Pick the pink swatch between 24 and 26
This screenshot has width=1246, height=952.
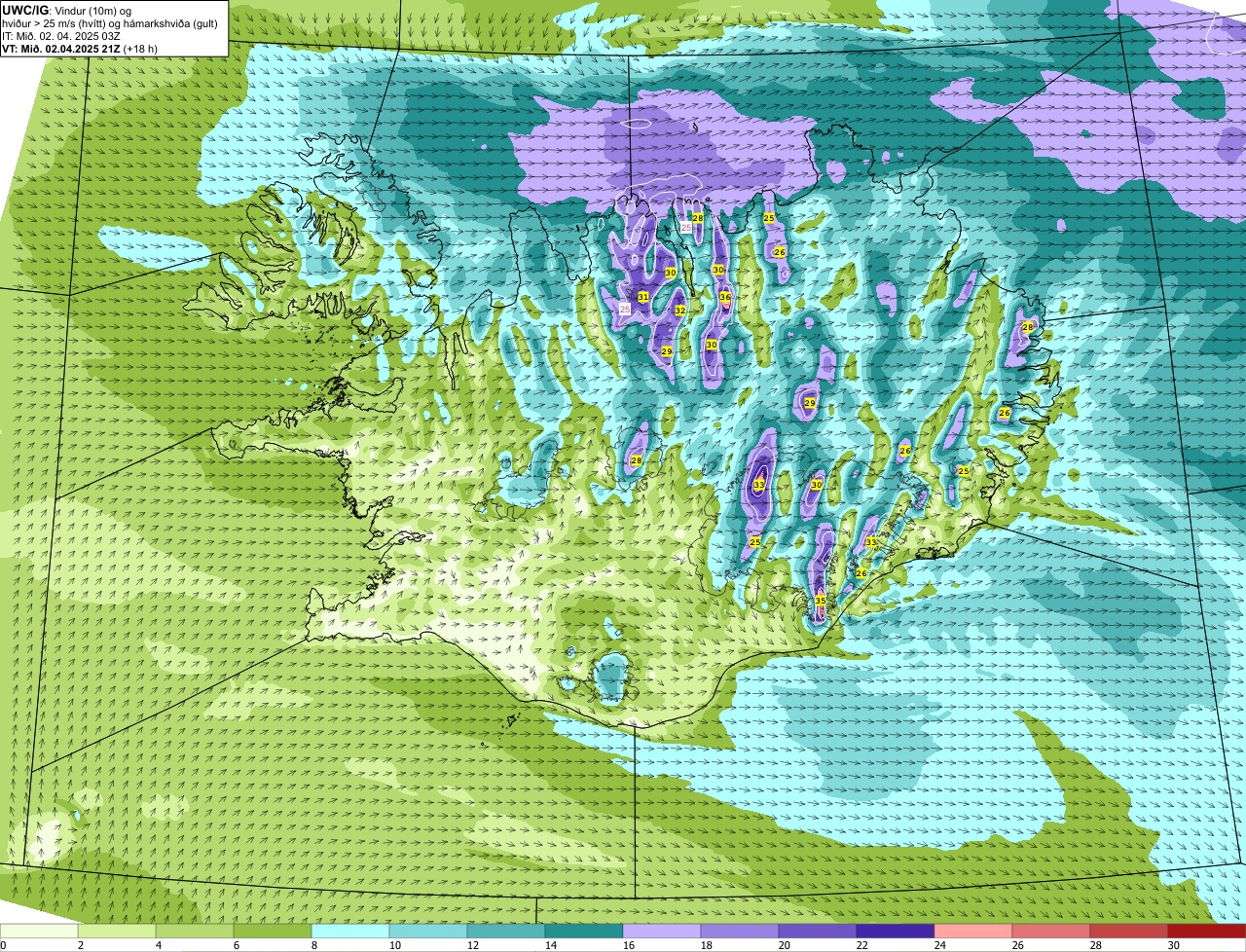coord(973,931)
